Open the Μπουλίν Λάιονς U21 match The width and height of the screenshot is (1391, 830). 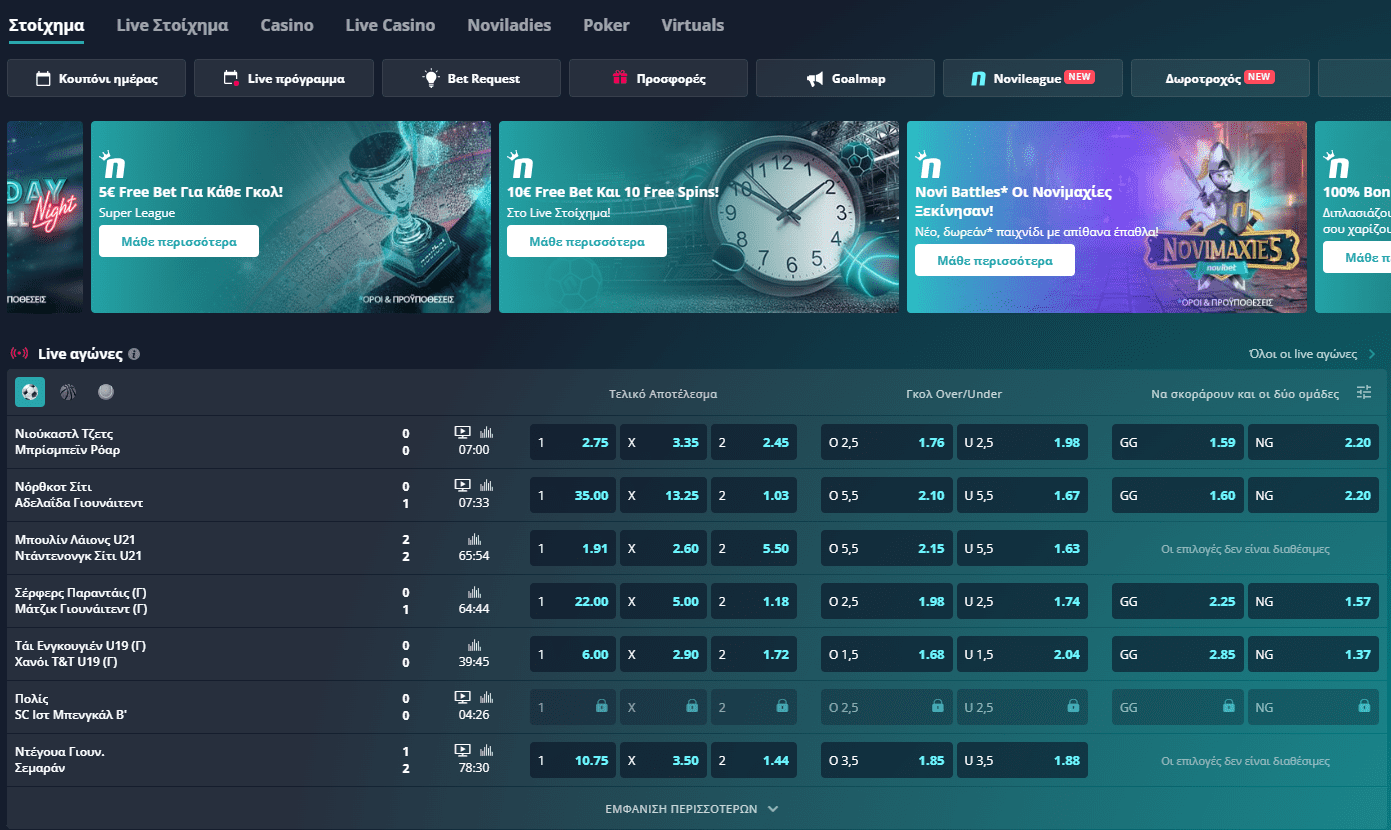[79, 548]
